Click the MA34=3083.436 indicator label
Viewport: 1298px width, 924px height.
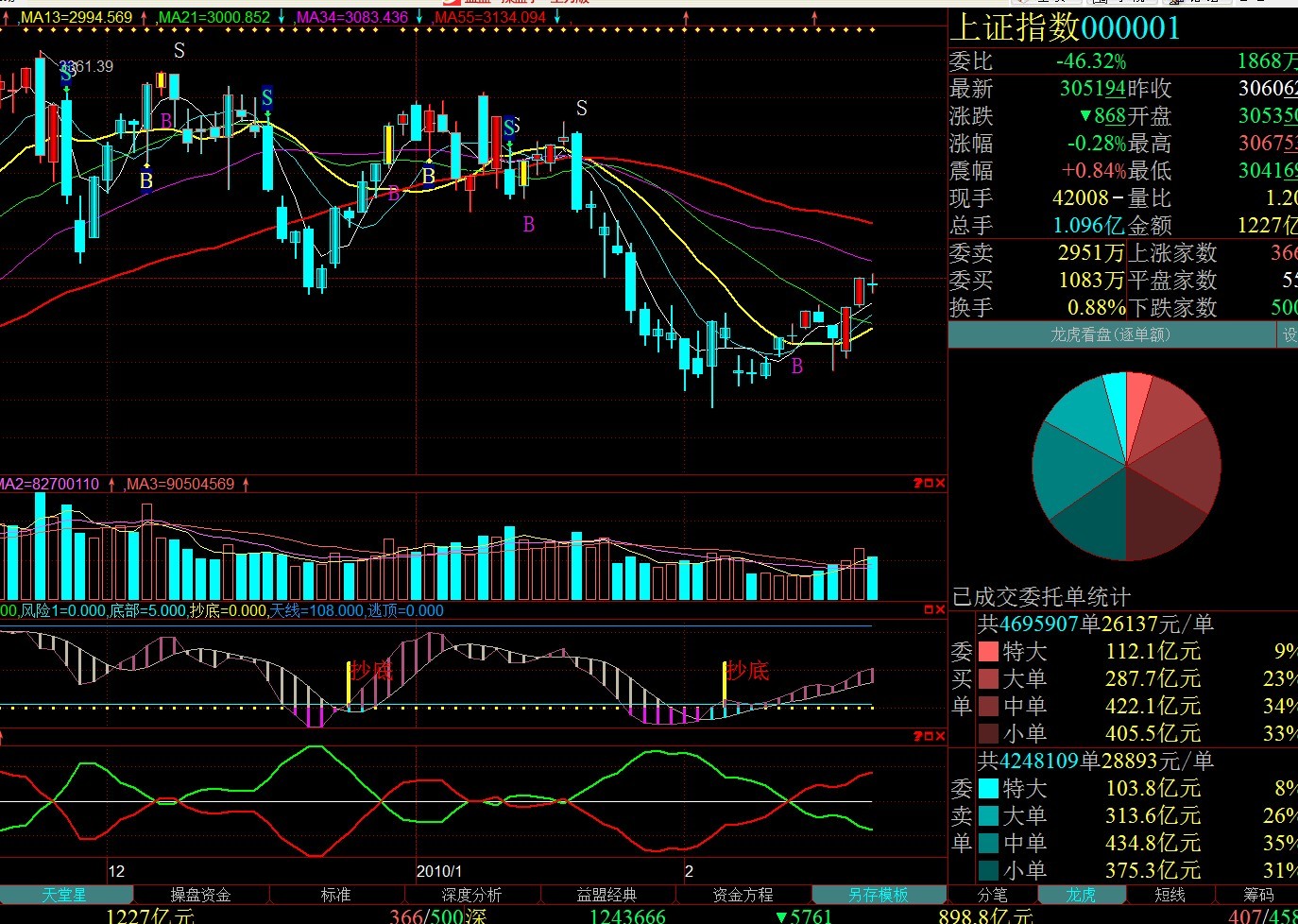(351, 18)
